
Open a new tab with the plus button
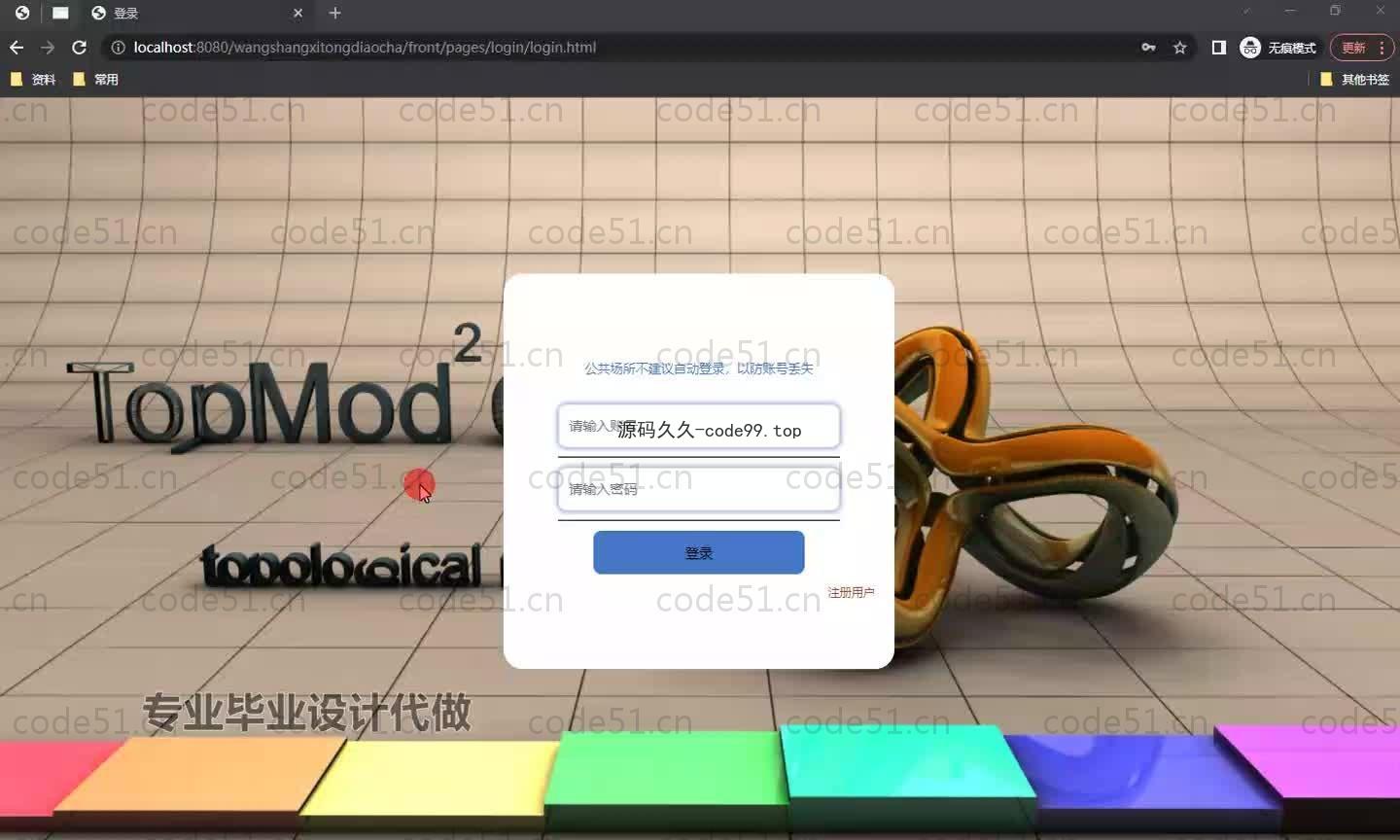click(335, 13)
